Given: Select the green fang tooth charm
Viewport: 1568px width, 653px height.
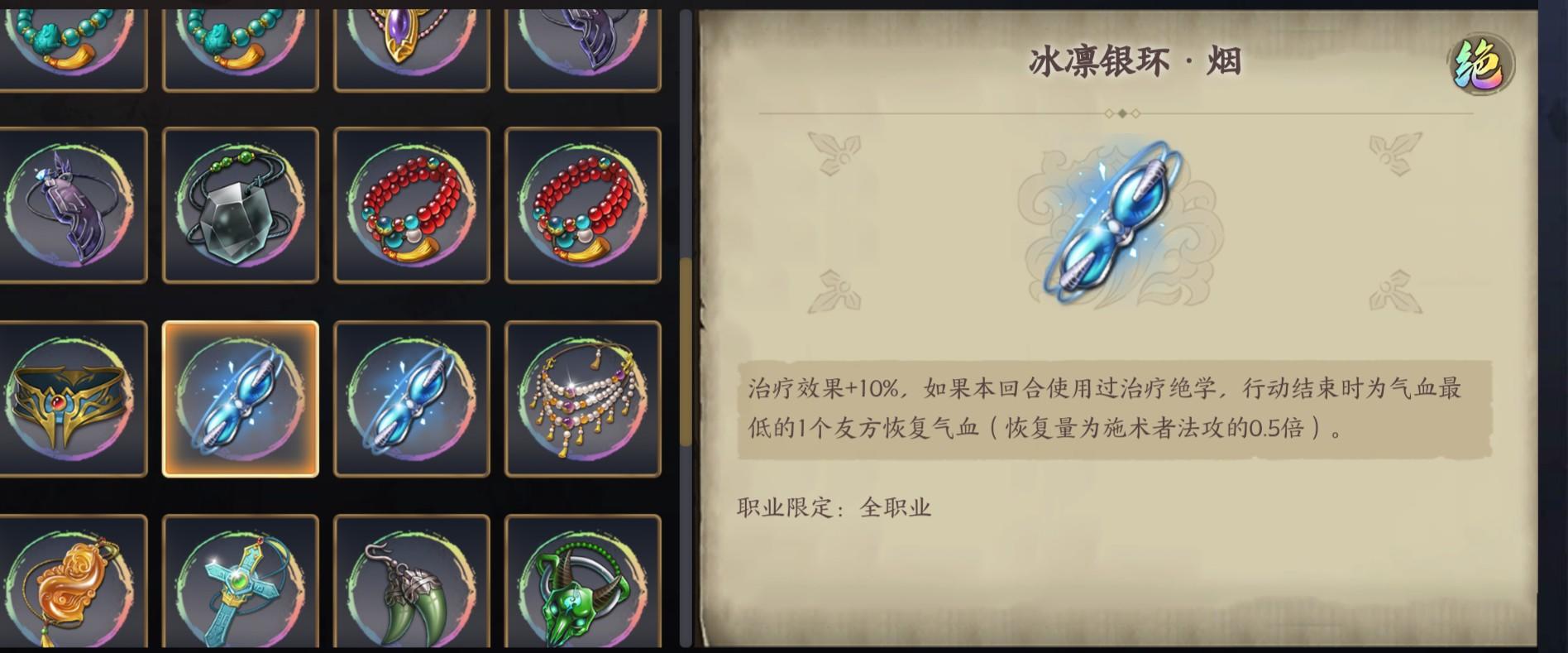Looking at the screenshot, I should tap(412, 582).
